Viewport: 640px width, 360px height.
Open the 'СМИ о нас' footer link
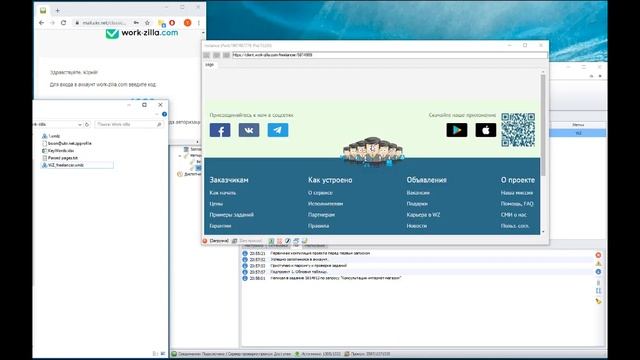pyautogui.click(x=513, y=215)
